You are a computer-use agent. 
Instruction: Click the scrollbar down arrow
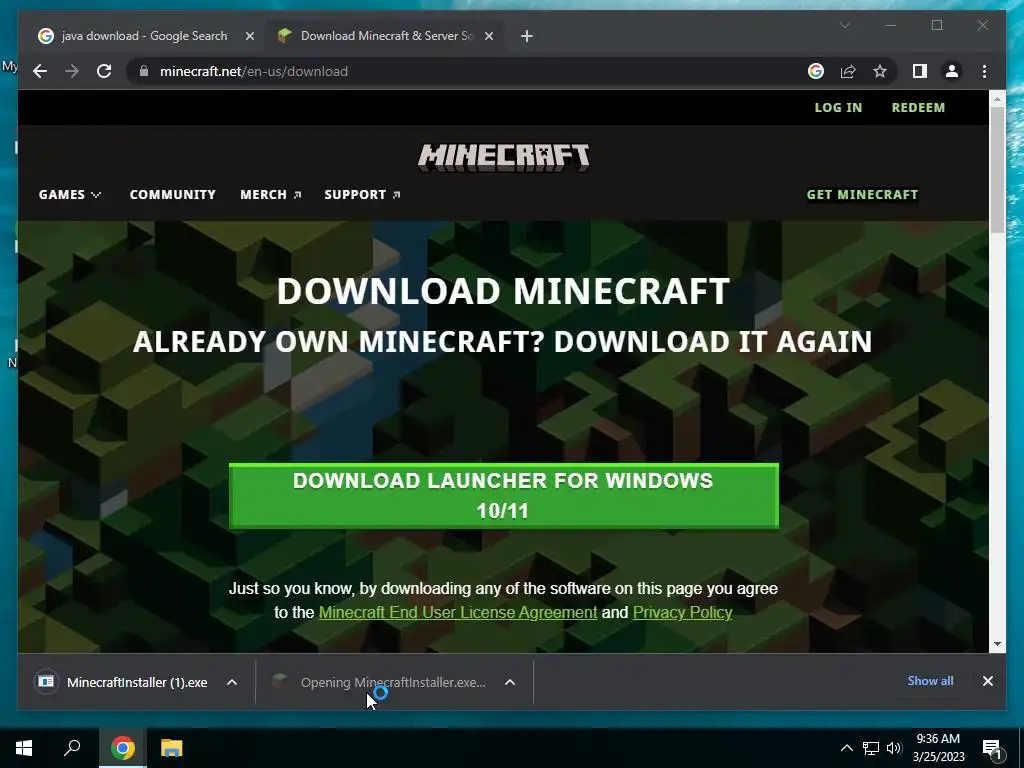pyautogui.click(x=997, y=644)
